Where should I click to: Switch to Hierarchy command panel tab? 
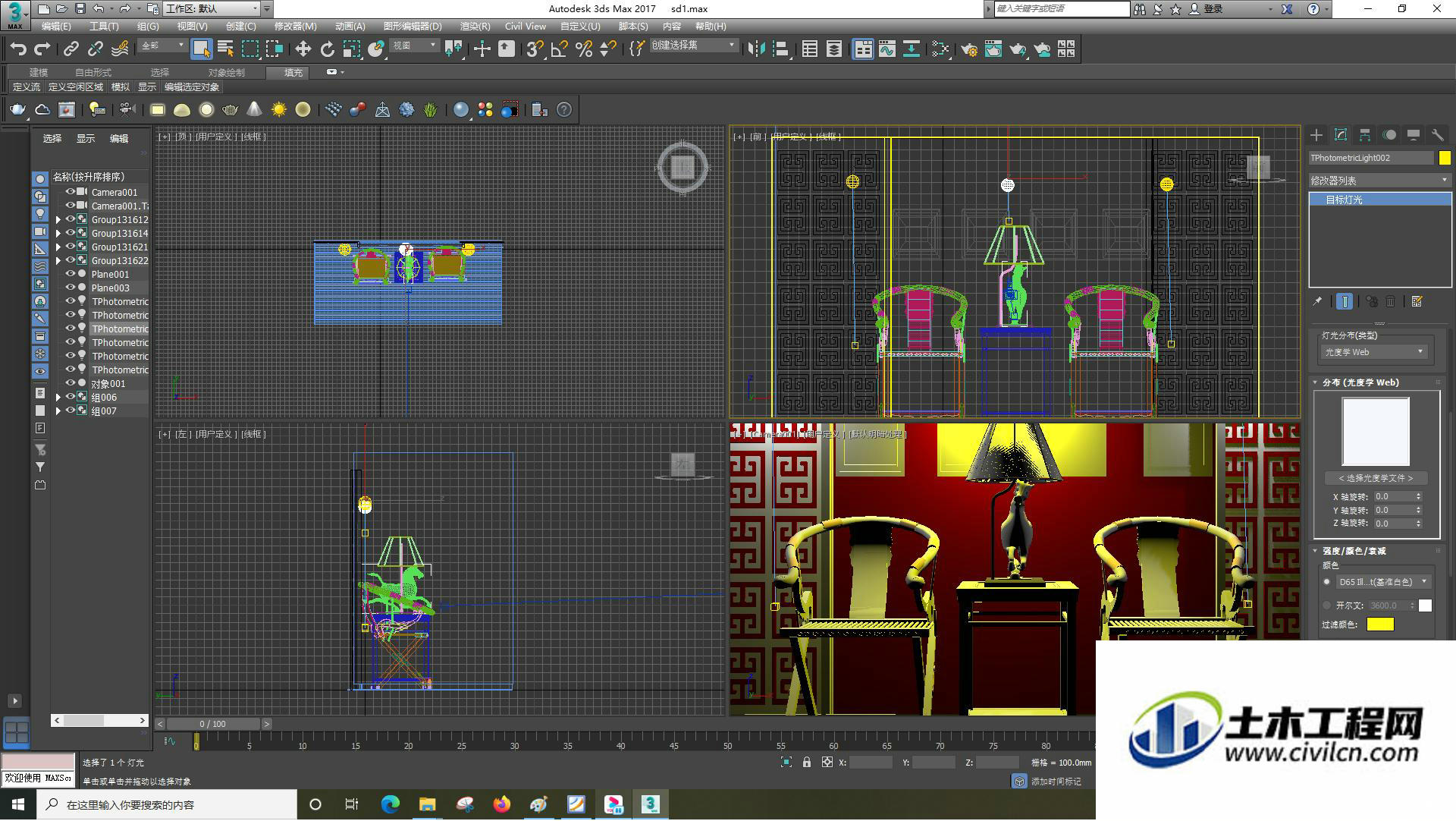1365,135
